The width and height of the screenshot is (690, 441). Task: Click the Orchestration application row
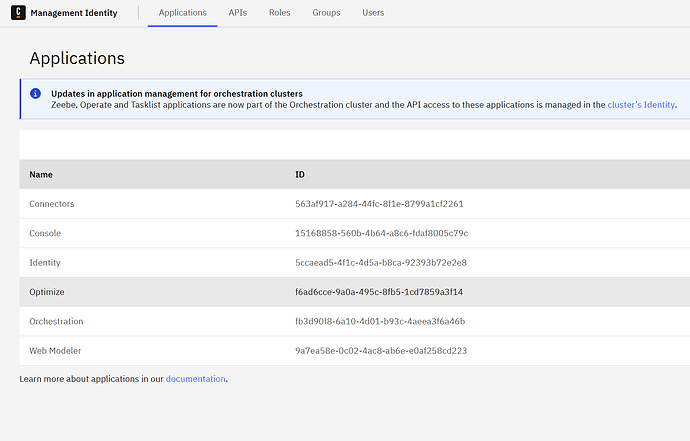pos(56,321)
